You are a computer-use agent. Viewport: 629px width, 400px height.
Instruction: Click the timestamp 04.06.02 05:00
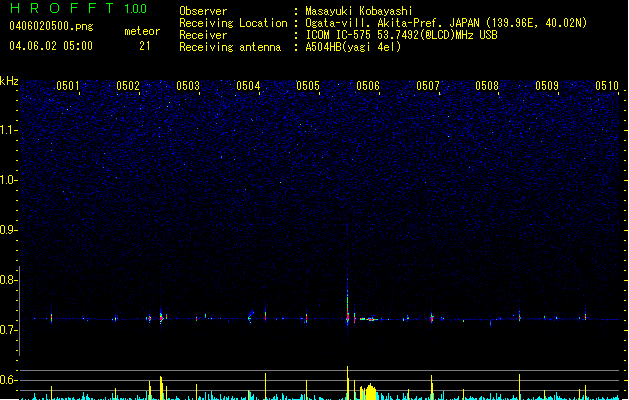(51, 46)
